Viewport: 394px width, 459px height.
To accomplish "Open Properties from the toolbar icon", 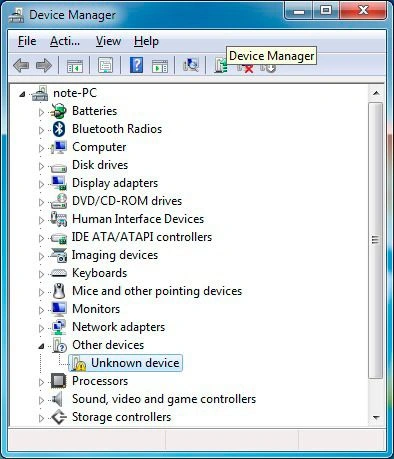I will 105,65.
